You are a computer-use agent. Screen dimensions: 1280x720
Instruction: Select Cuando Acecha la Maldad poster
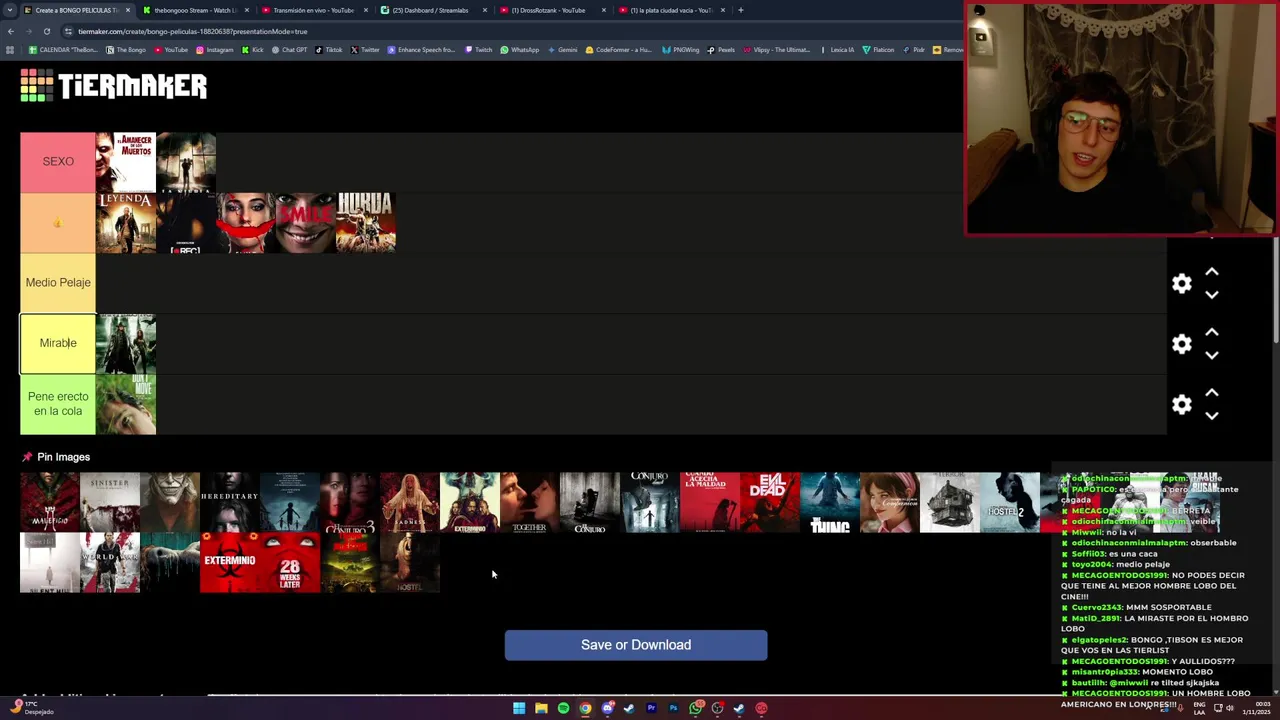[x=710, y=502]
